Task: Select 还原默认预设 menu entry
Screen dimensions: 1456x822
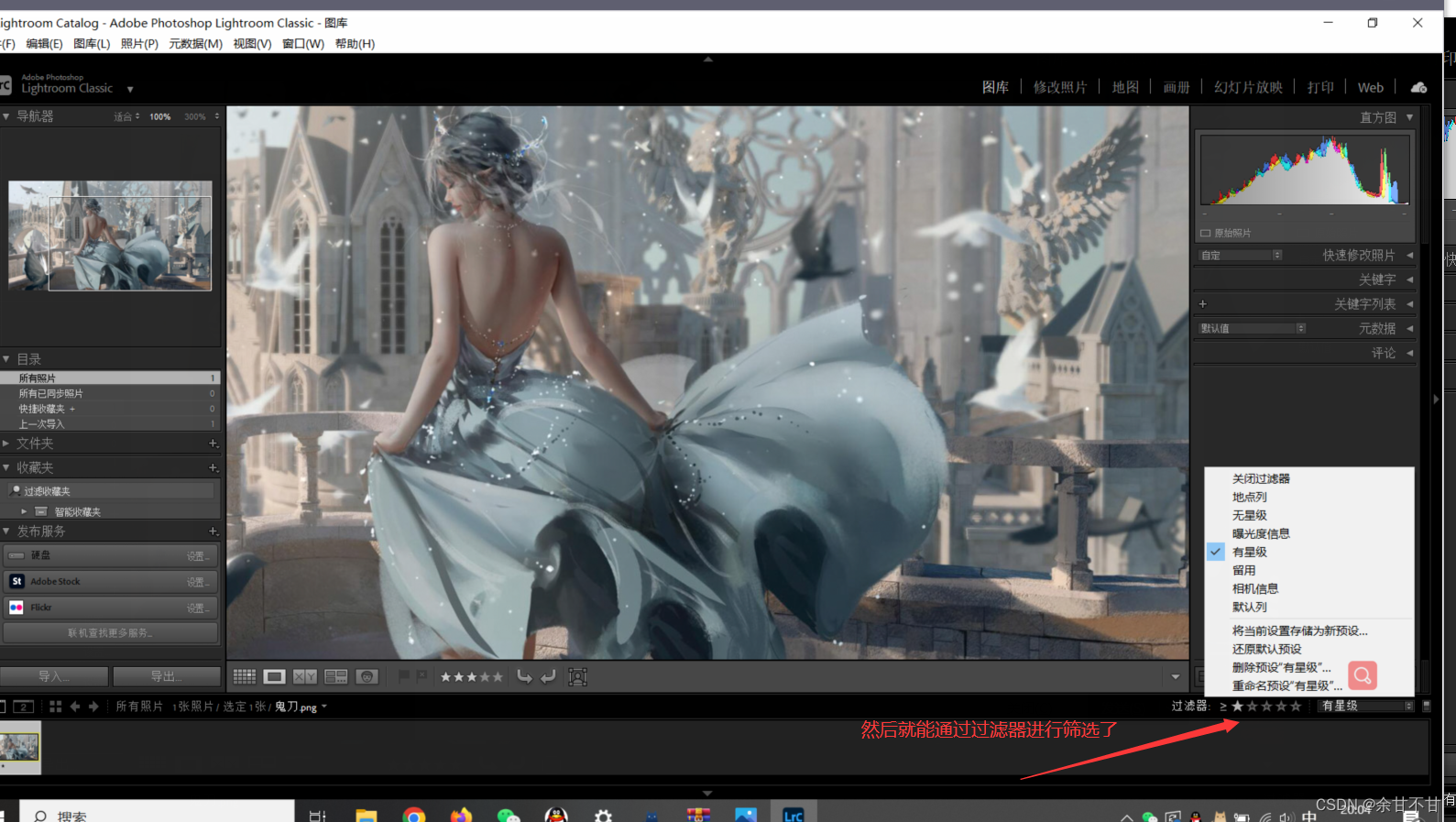Action: [x=1309, y=649]
